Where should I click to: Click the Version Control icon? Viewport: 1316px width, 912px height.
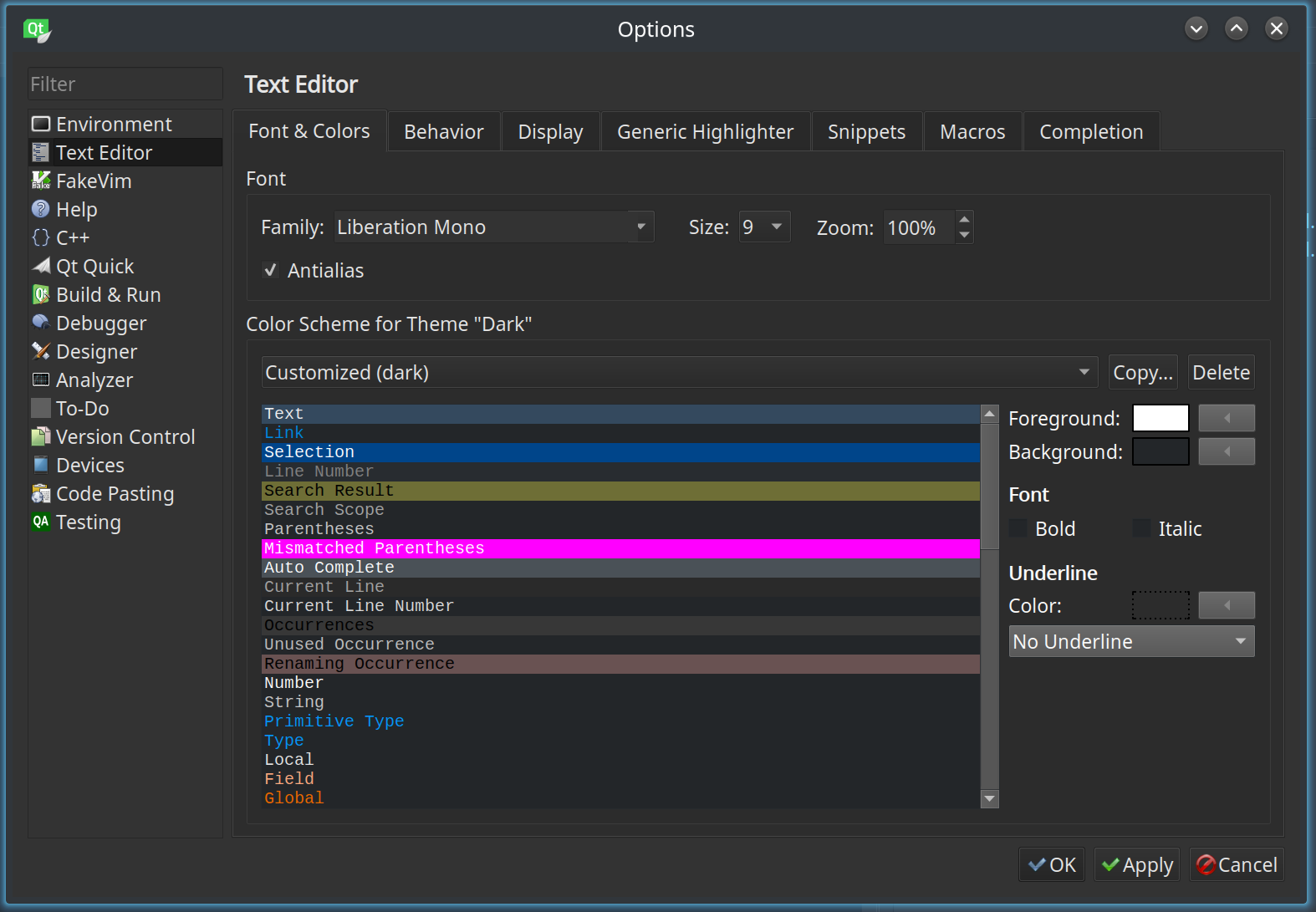[x=41, y=436]
